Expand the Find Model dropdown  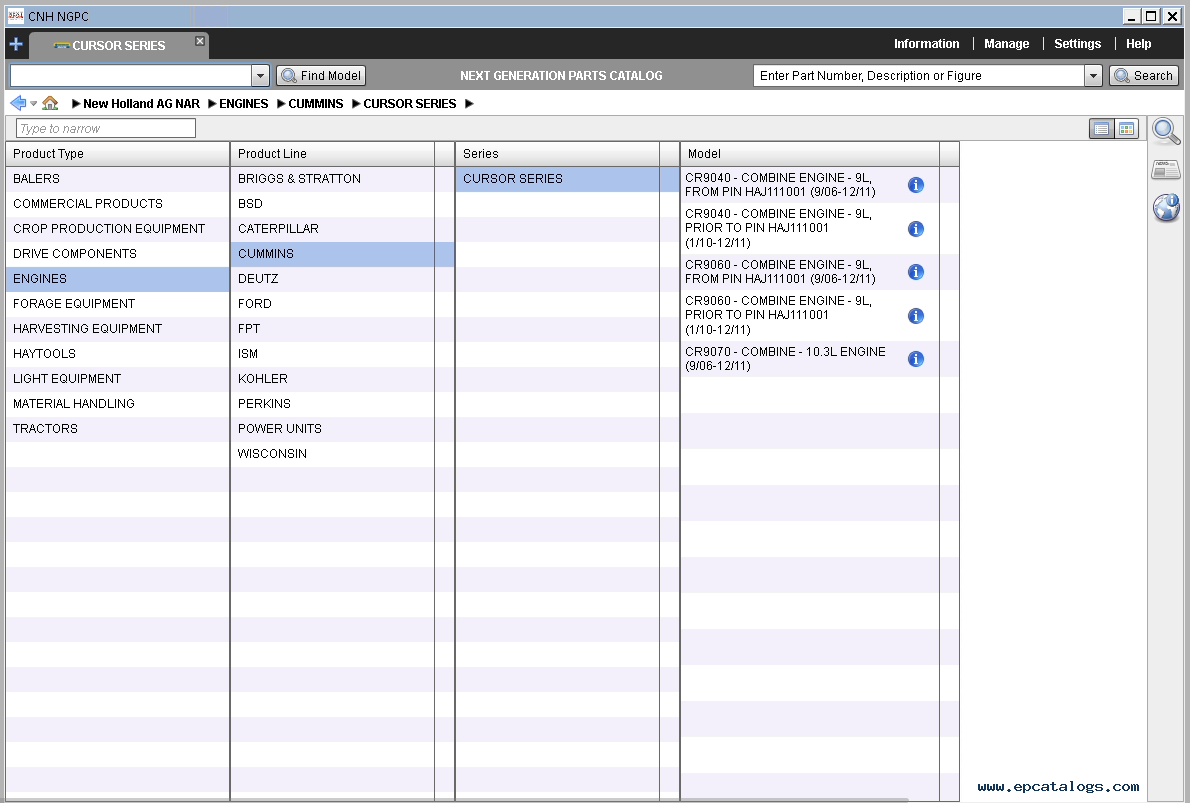pyautogui.click(x=260, y=76)
